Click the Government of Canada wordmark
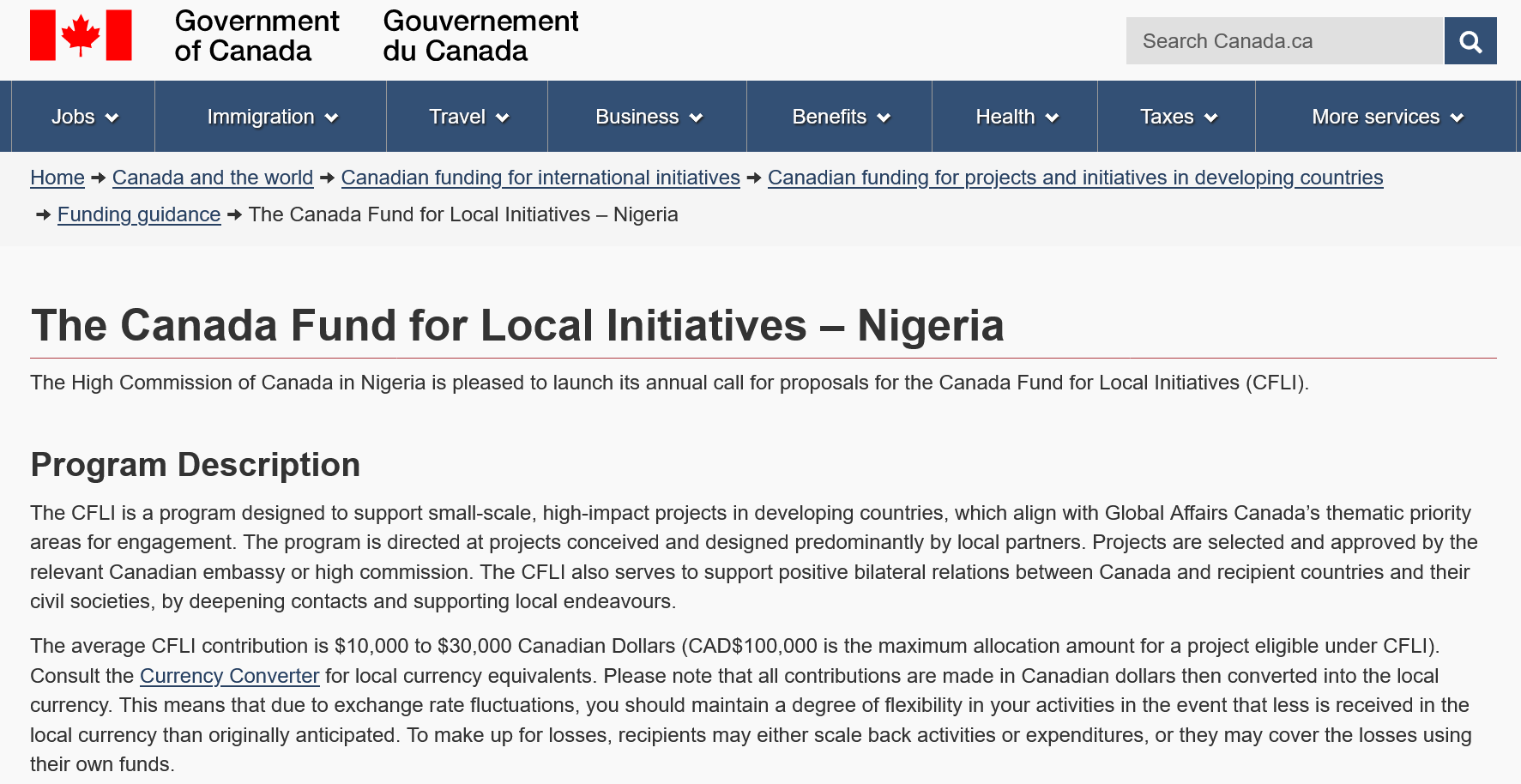The height and width of the screenshot is (784, 1521). (x=257, y=36)
